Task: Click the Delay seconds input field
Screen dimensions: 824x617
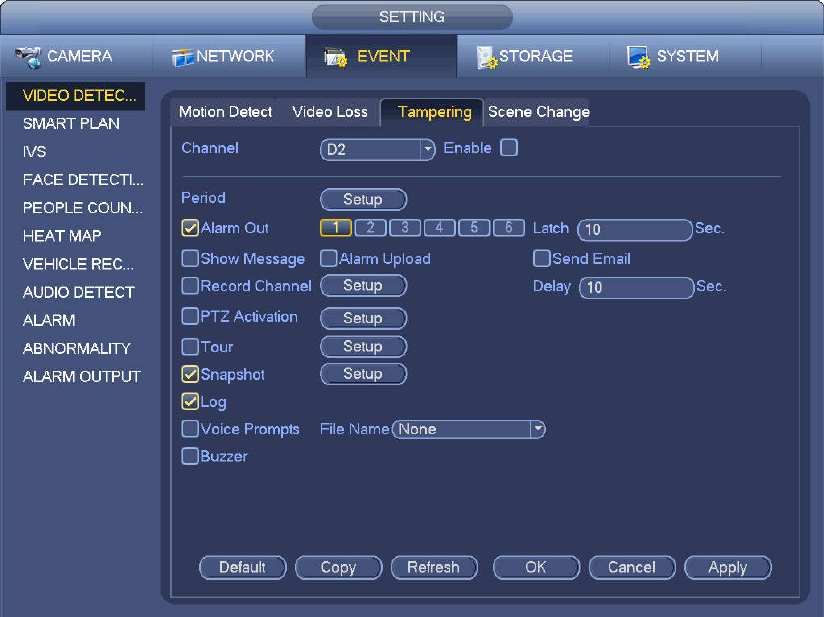Action: click(636, 287)
